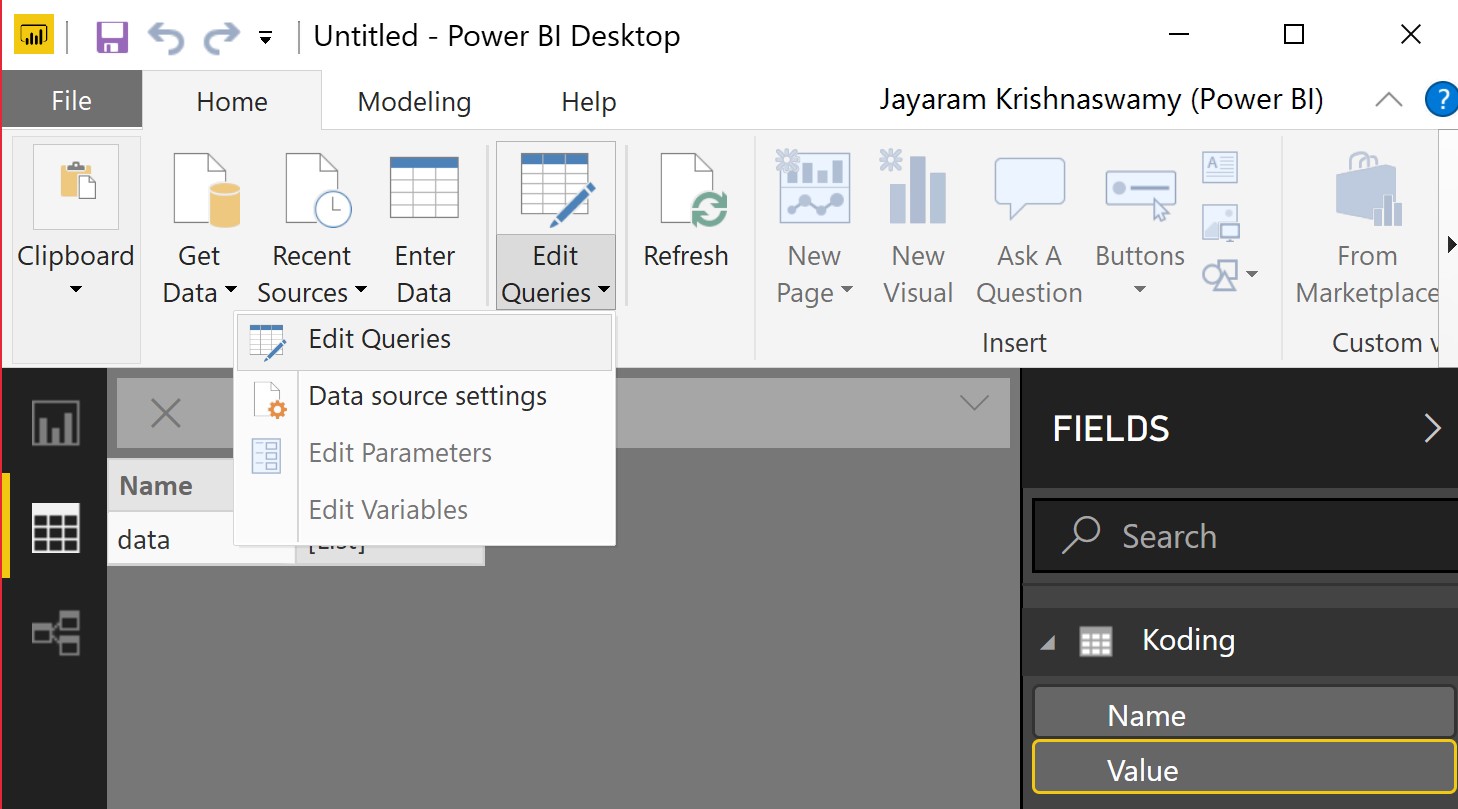This screenshot has height=809, width=1458.
Task: Undo the last action
Action: 165,34
